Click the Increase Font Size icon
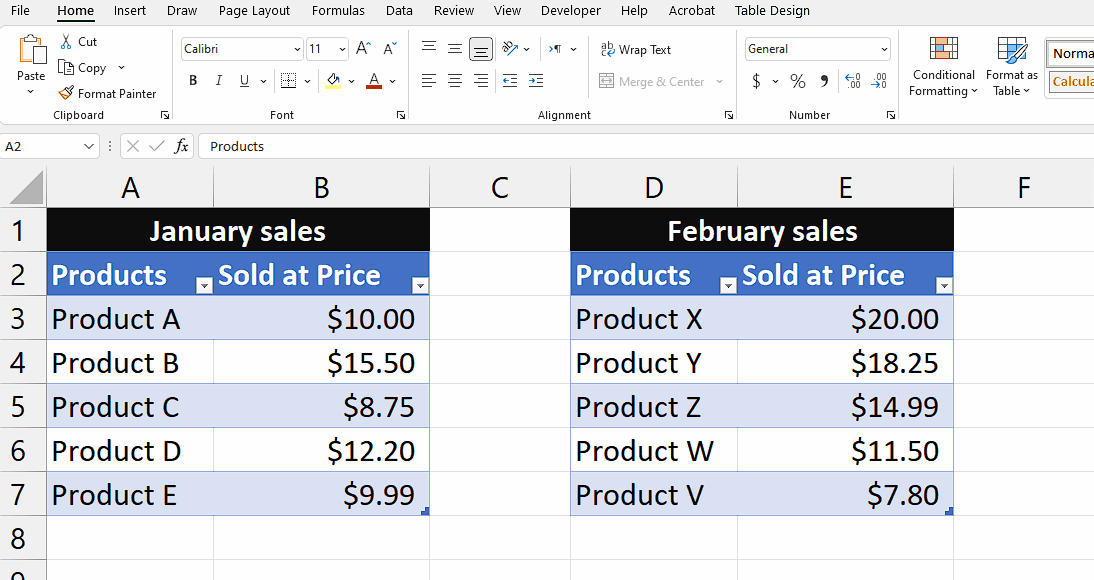Viewport: 1094px width, 580px height. point(364,45)
